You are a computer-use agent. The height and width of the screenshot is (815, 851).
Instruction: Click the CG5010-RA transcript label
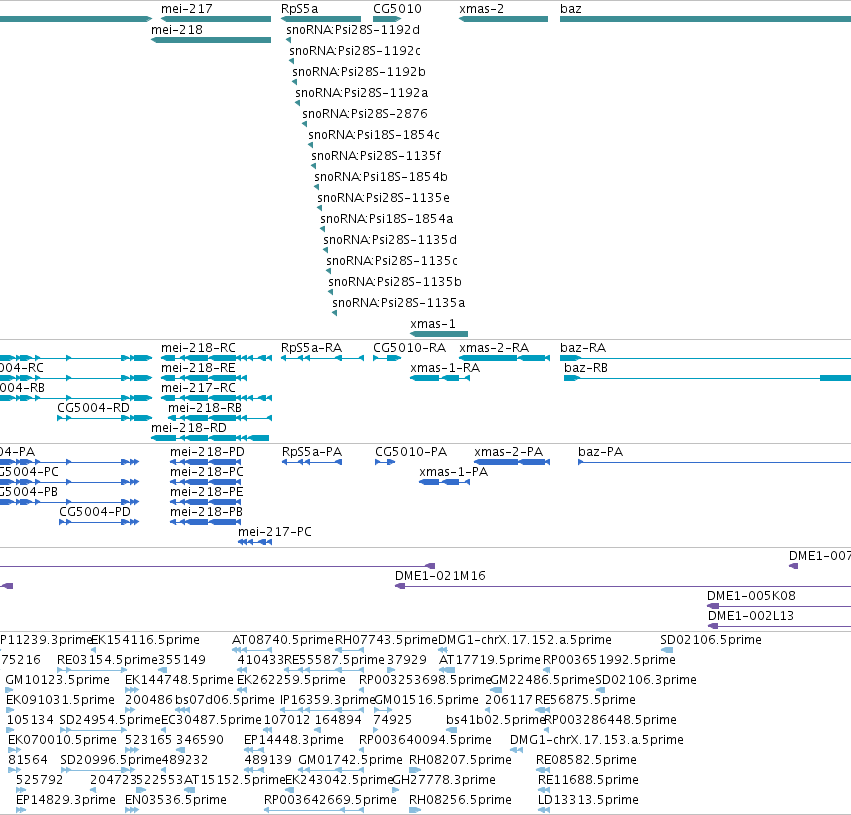click(x=410, y=348)
